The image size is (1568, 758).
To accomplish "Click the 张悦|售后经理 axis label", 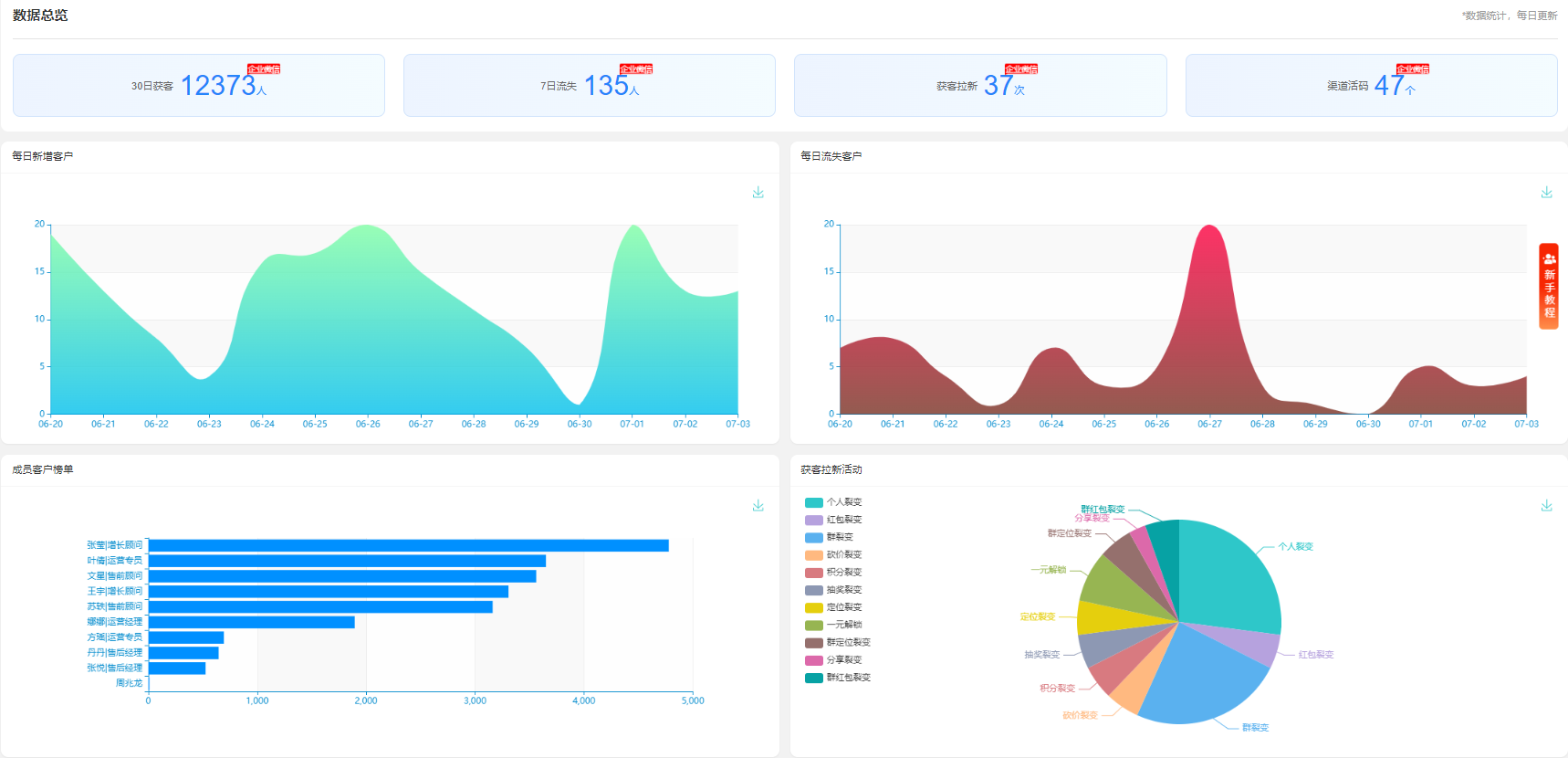I will pos(114,669).
